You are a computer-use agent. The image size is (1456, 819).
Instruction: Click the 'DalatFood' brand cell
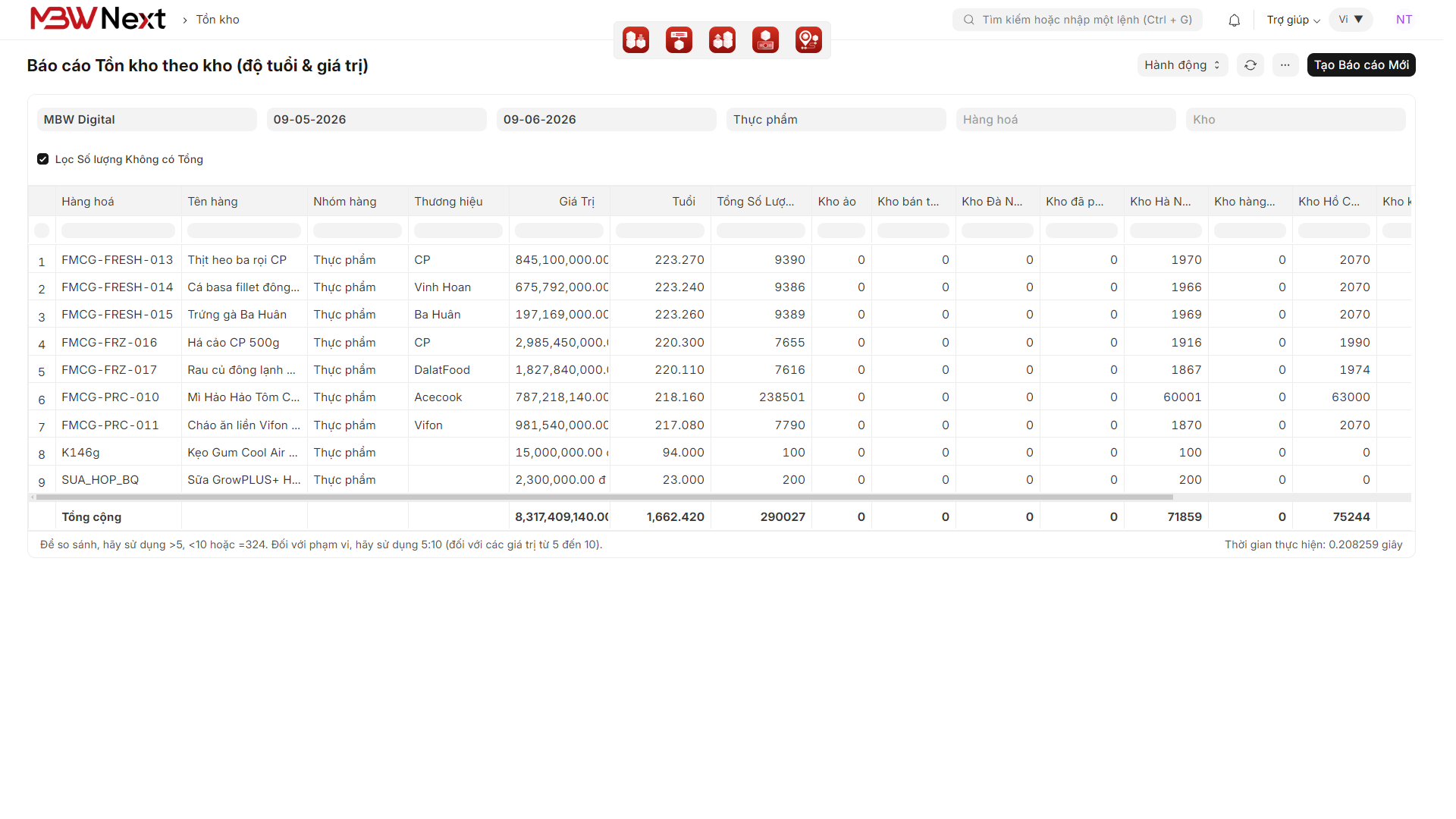click(458, 370)
